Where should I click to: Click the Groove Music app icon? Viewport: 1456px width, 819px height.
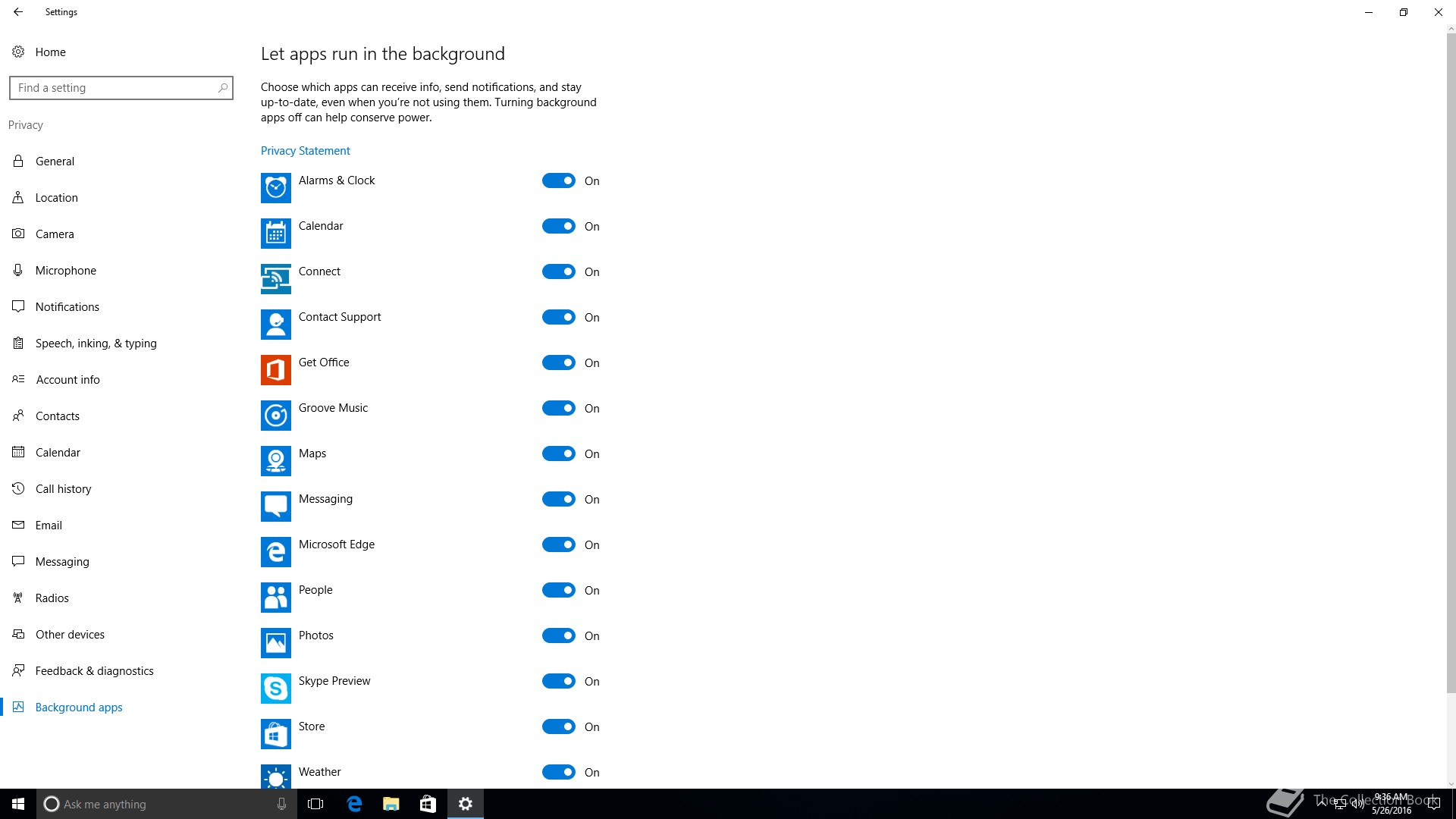pos(275,416)
